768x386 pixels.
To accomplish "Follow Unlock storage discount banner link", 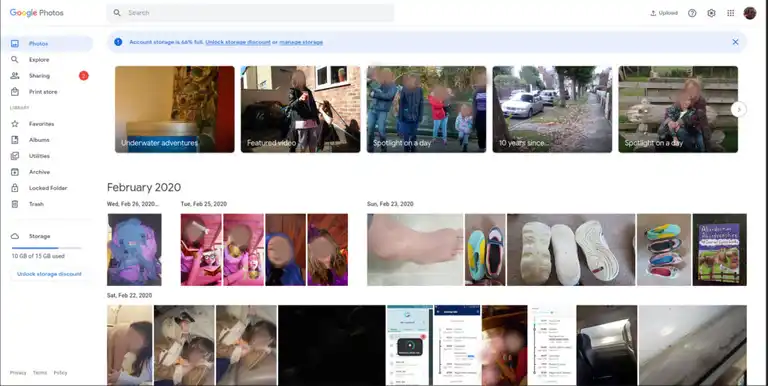I will coord(238,42).
